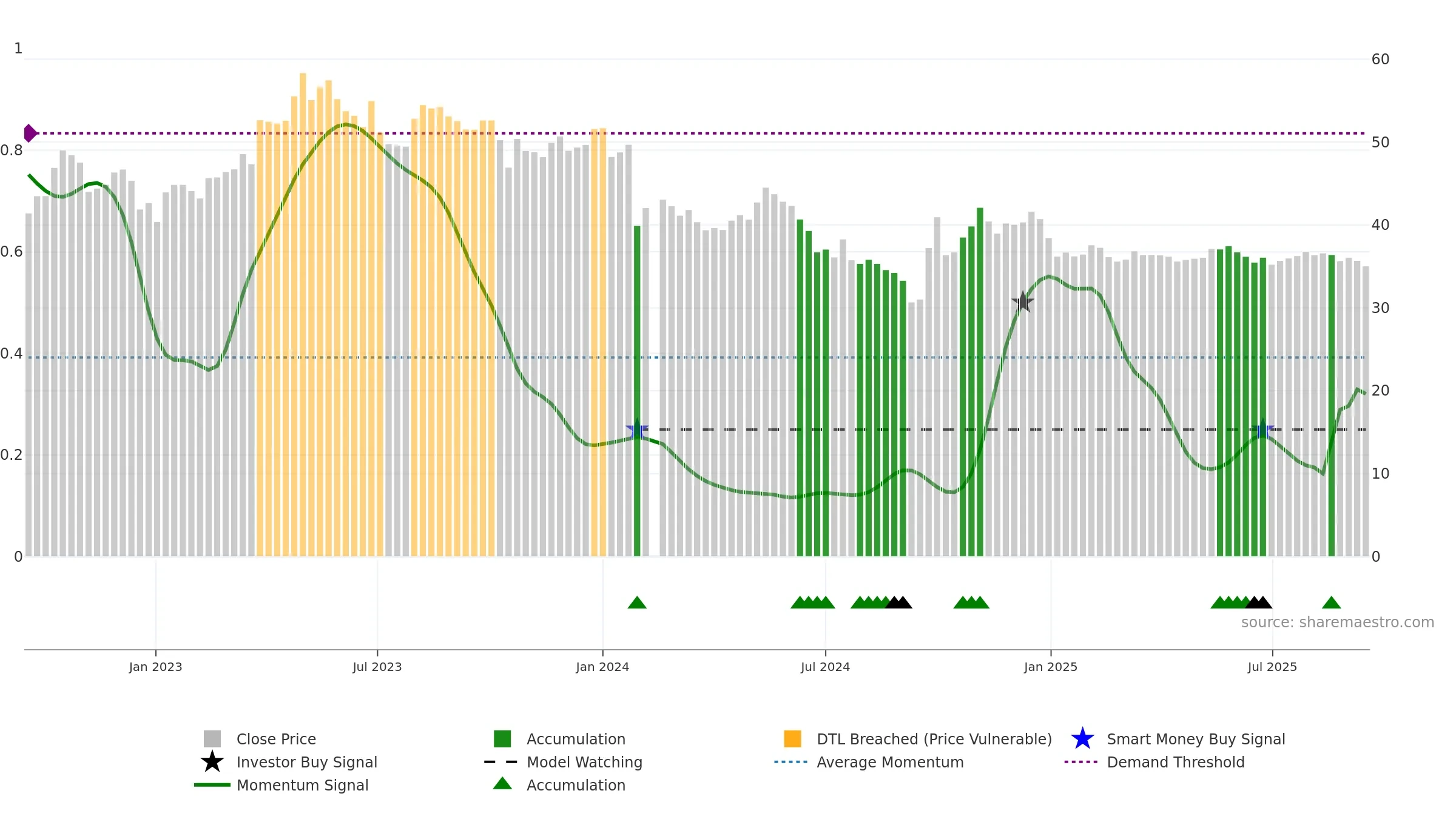The height and width of the screenshot is (819, 1456).
Task: Click the black Investor Buy Signal star legend icon
Action: (212, 762)
